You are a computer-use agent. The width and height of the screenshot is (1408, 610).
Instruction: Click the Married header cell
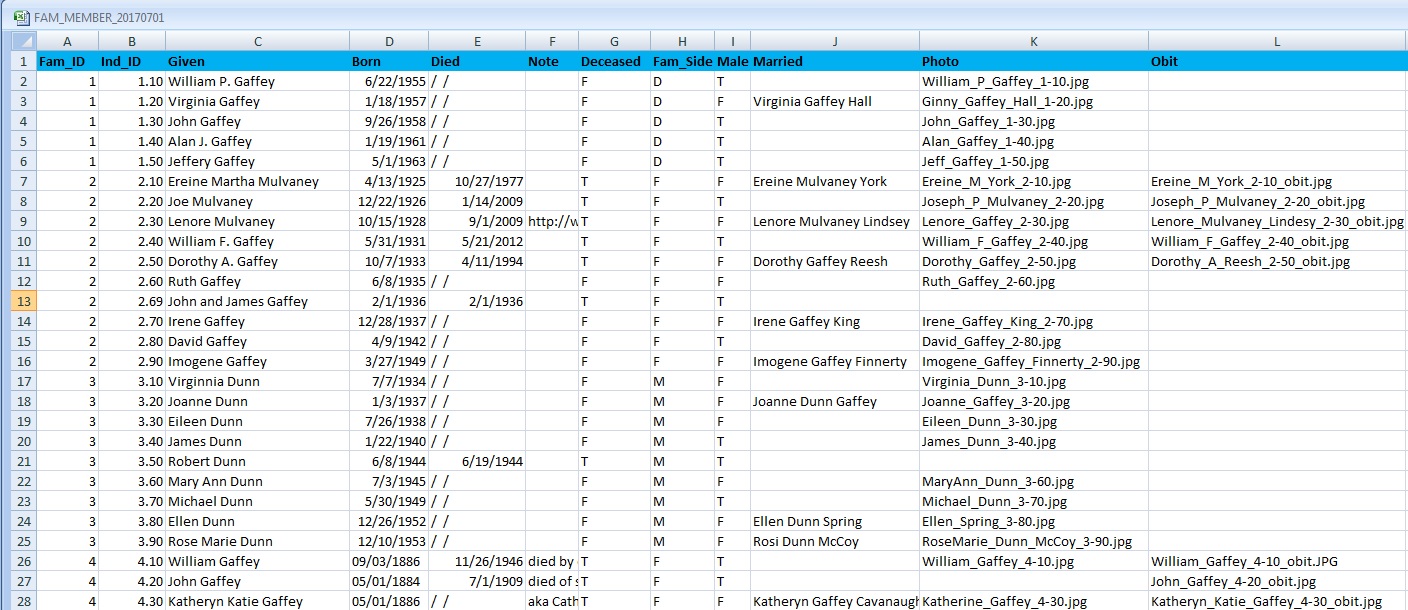tap(835, 61)
